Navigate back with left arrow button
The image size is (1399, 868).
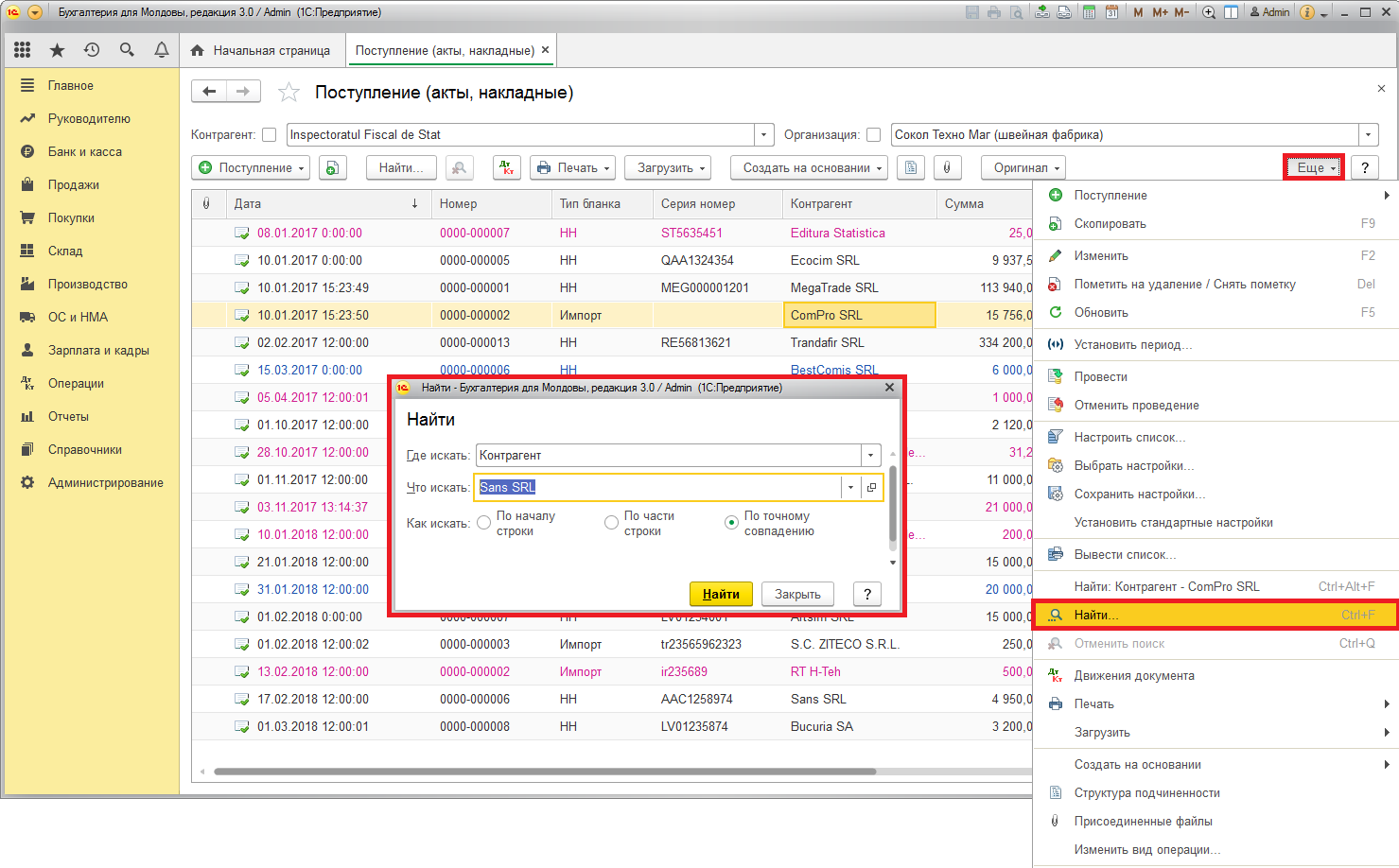(x=209, y=91)
